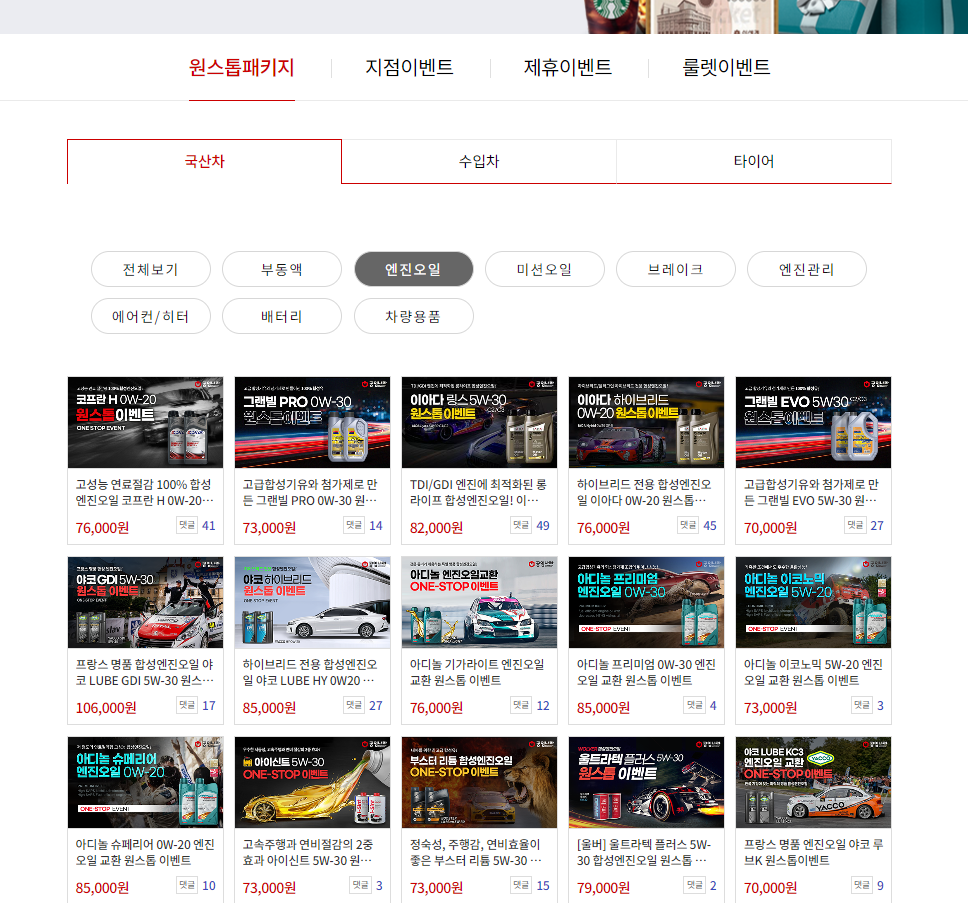Image resolution: width=968 pixels, height=903 pixels.
Task: Open 아디놀 프리미엄 0W-30 thumbnail
Action: pos(646,602)
